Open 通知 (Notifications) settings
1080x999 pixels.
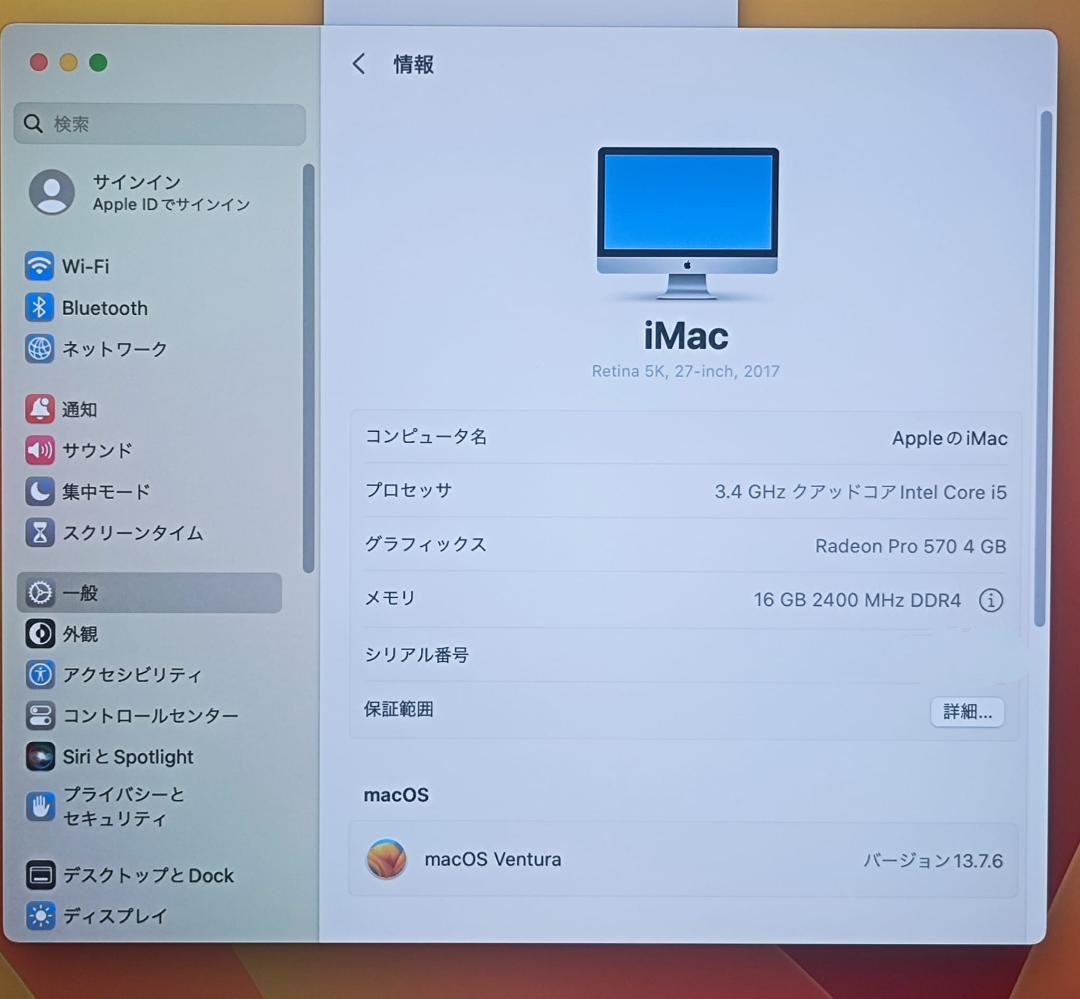pyautogui.click(x=38, y=409)
